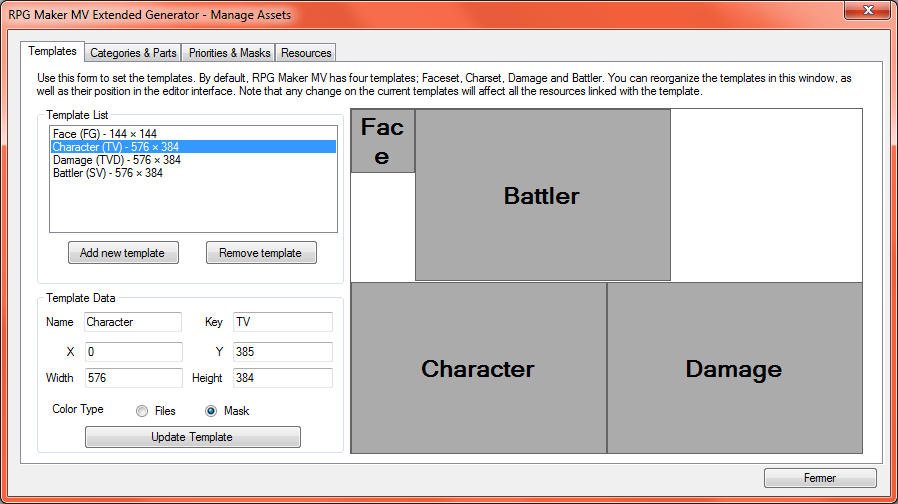This screenshot has height=504, width=898.
Task: Switch to the Templates tab
Action: coord(52,51)
